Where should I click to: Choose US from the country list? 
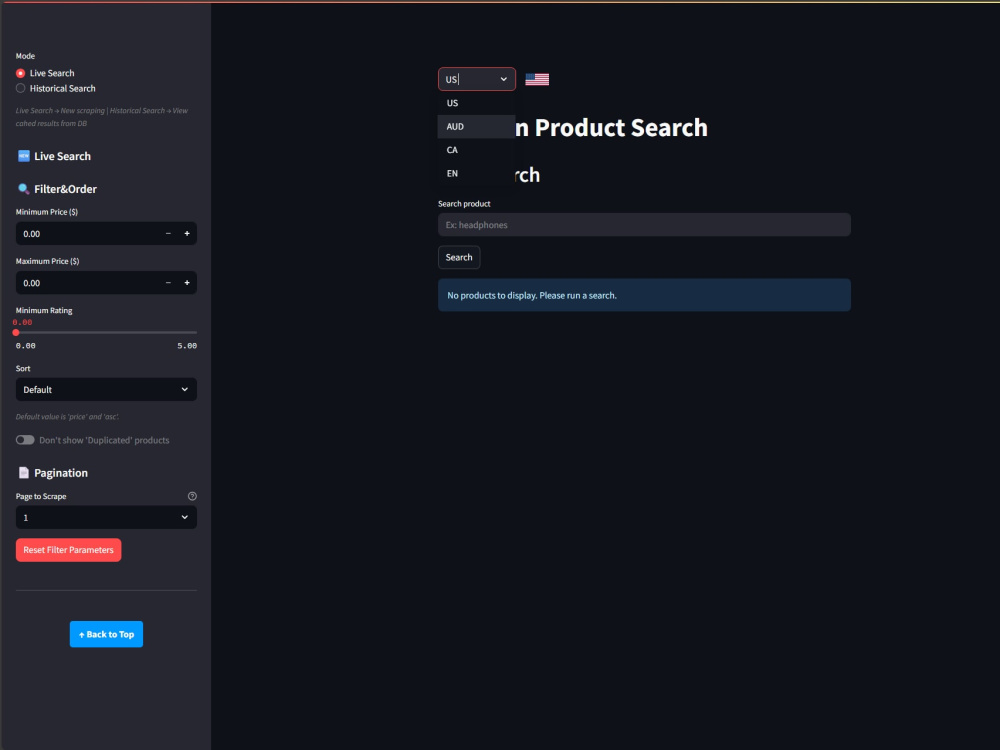pos(476,103)
